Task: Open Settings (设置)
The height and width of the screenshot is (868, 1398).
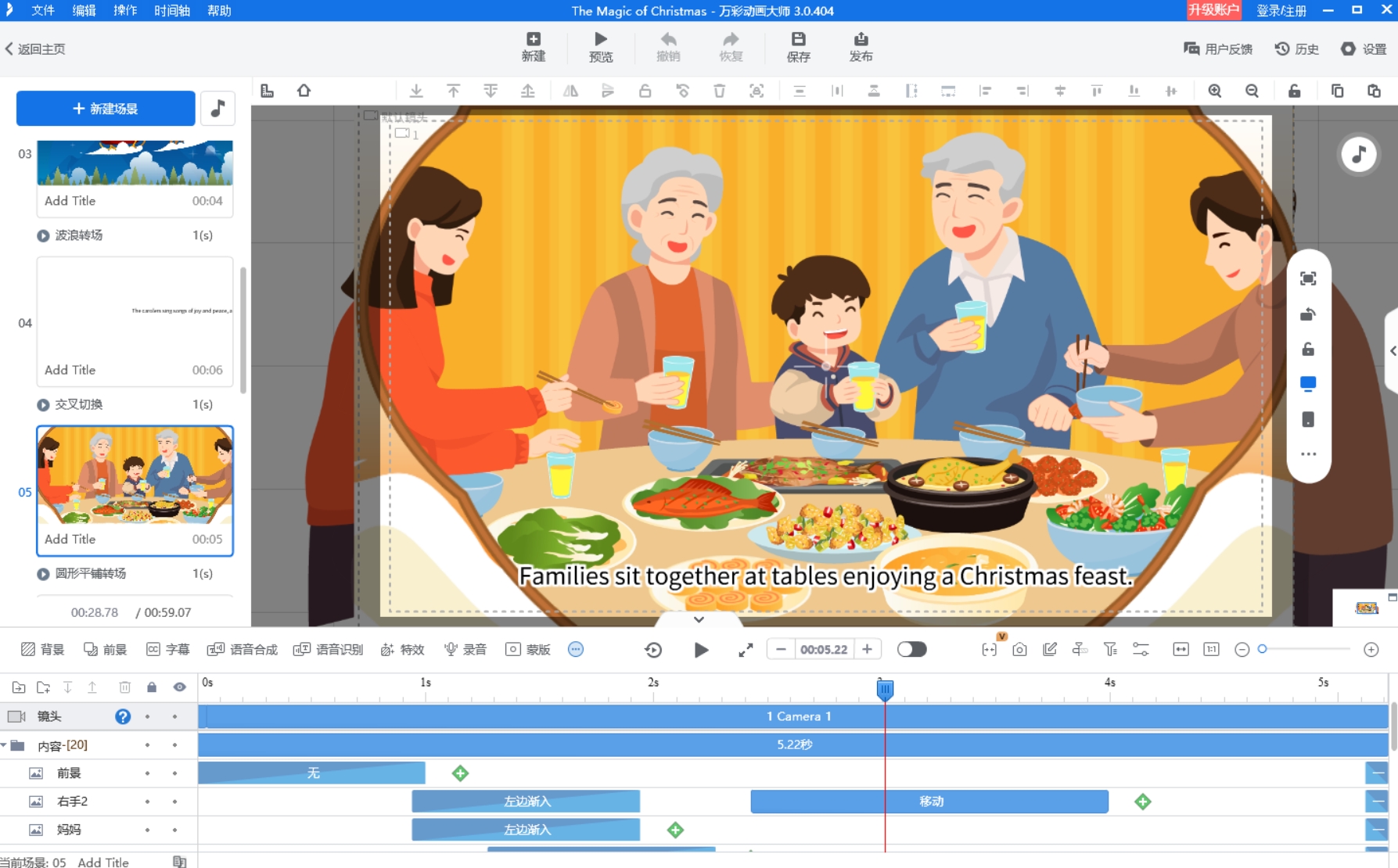Action: pyautogui.click(x=1364, y=48)
